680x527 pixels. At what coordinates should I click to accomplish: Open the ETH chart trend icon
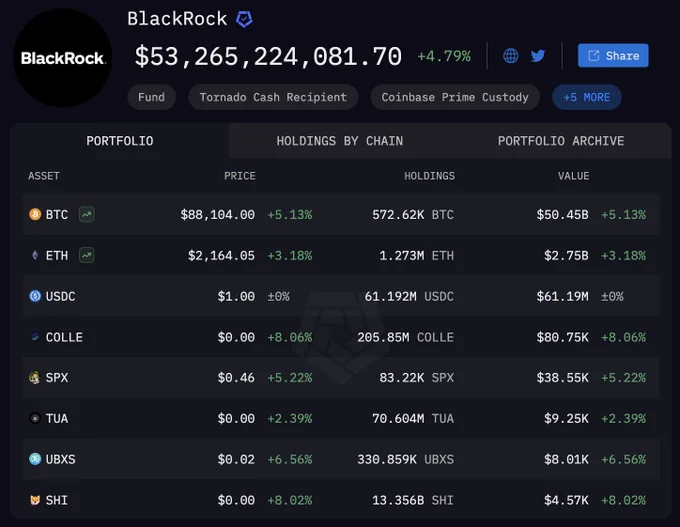(87, 255)
